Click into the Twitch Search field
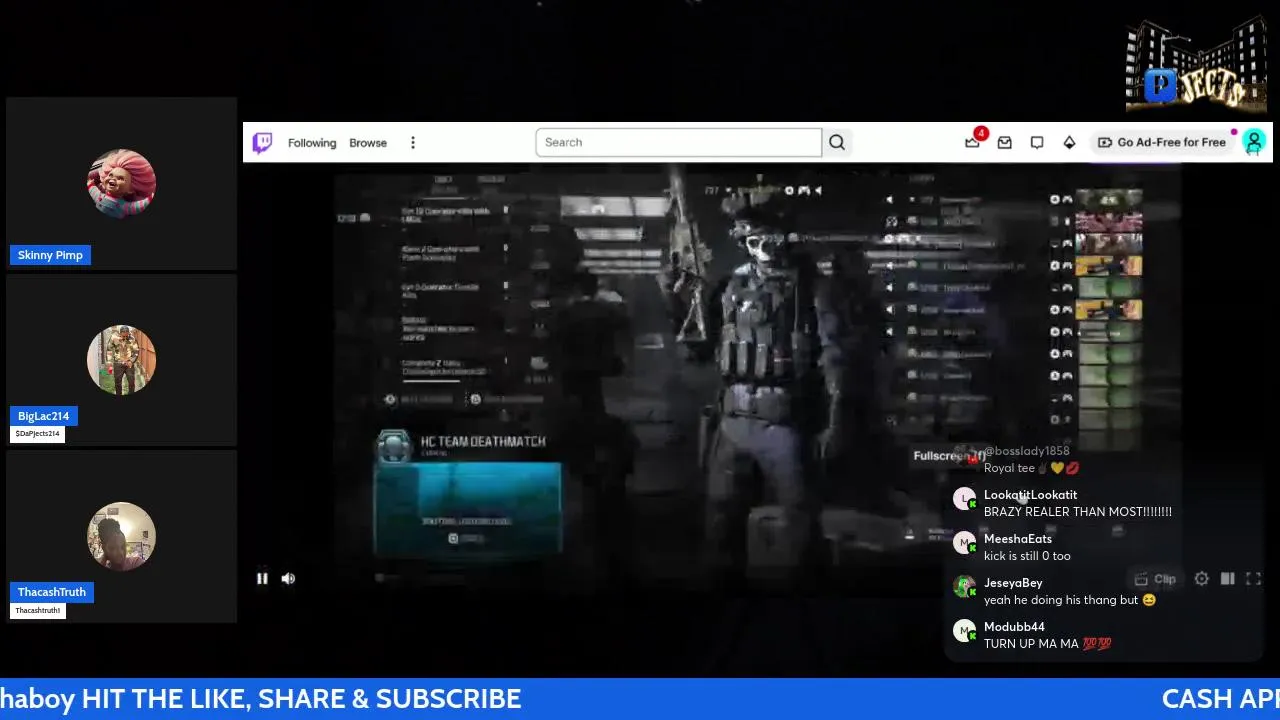This screenshot has height=720, width=1280. [x=678, y=142]
